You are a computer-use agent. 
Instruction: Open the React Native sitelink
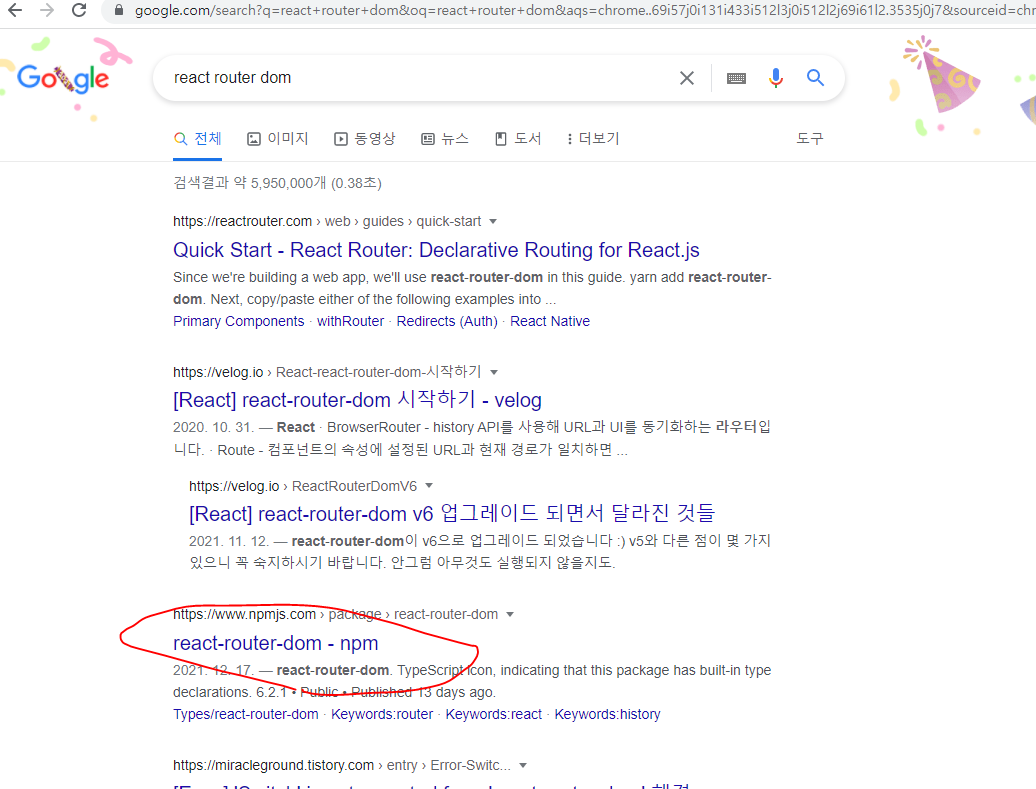coord(550,321)
